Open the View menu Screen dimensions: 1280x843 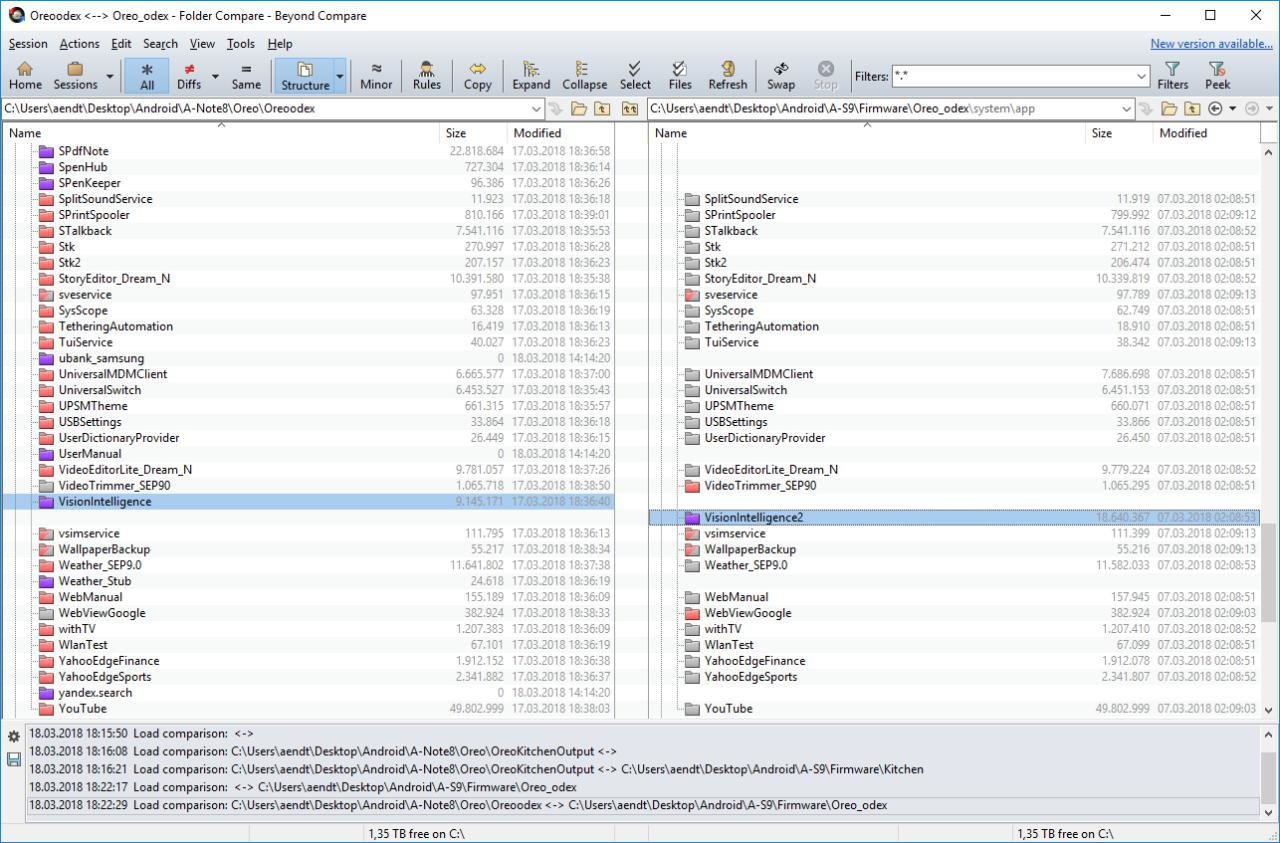pyautogui.click(x=202, y=44)
